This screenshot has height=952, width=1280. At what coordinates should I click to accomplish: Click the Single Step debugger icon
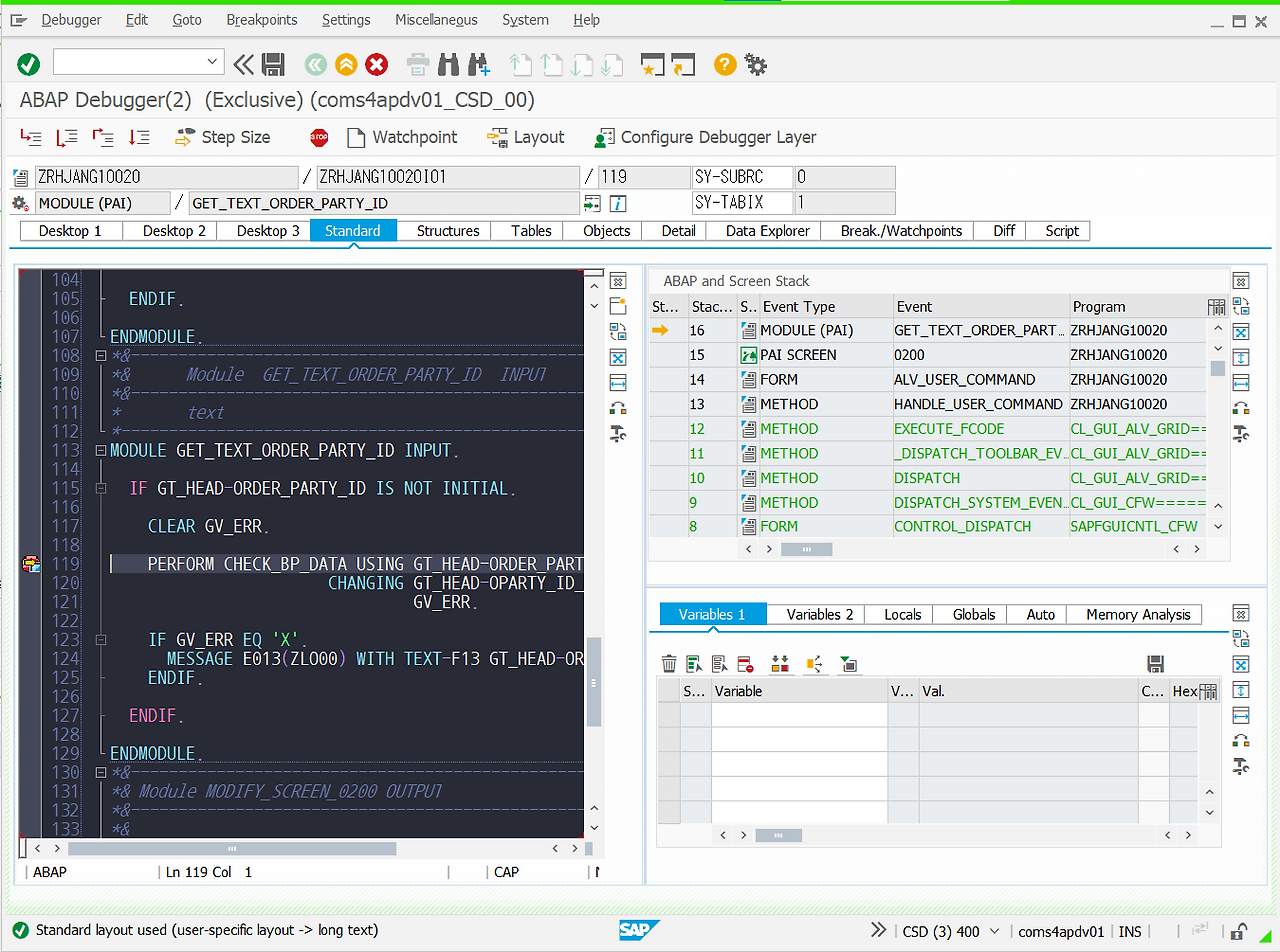click(31, 137)
